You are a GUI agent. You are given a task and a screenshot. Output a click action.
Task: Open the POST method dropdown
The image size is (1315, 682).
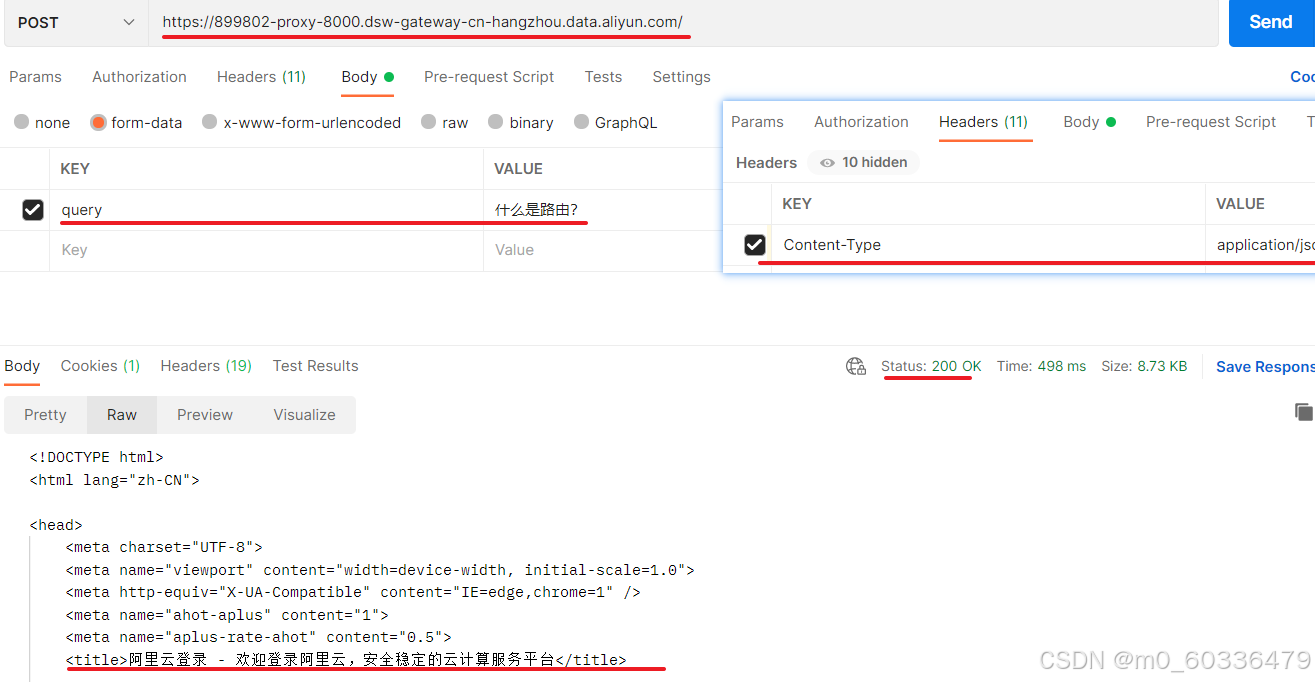[x=75, y=22]
